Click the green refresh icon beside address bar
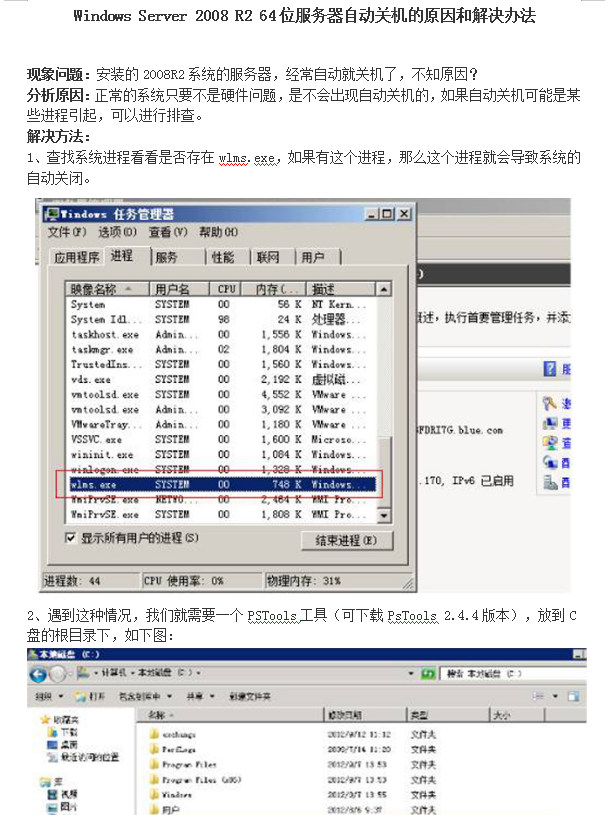Screen dimensions: 612x815 (x=426, y=673)
